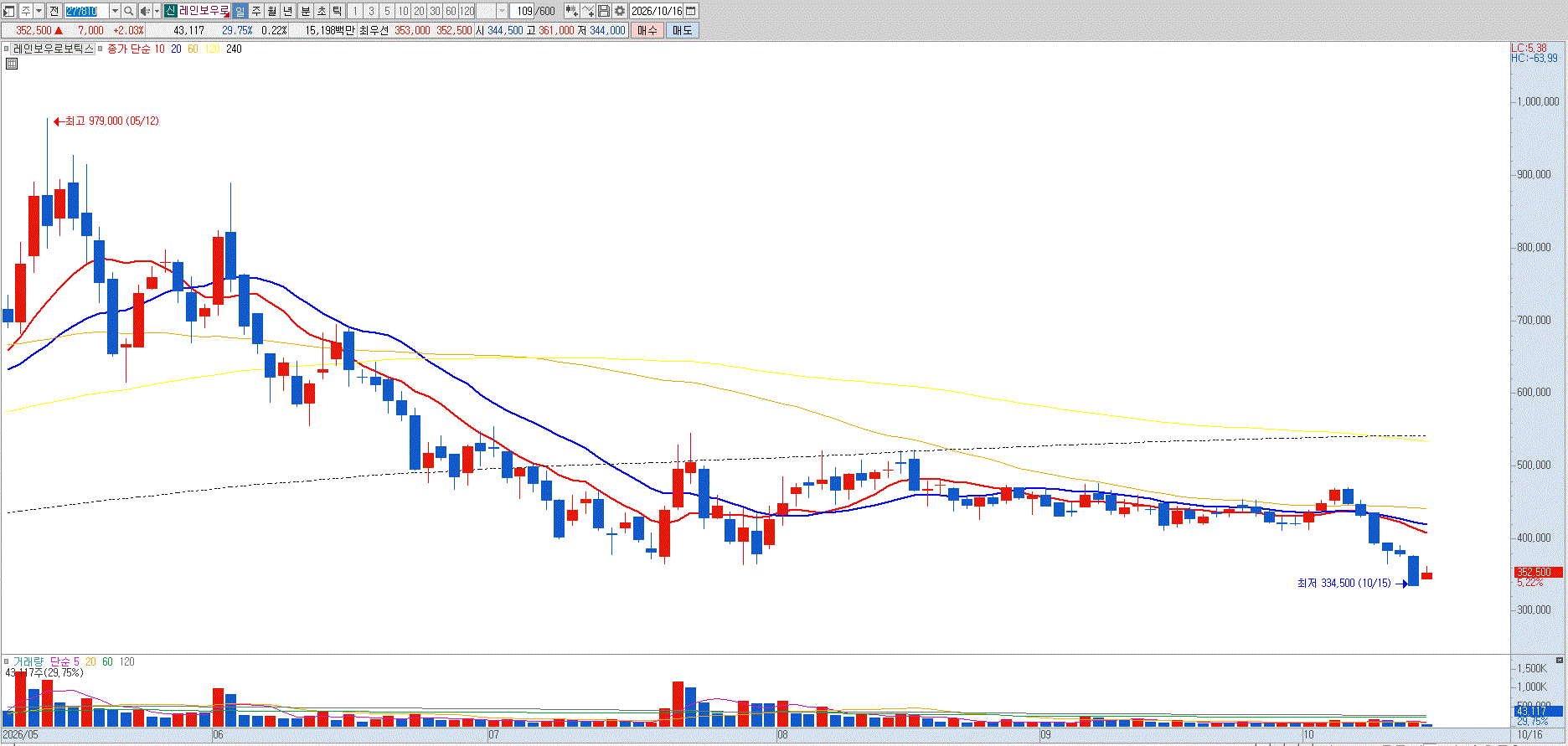Expand the stock code history dropdown

coord(115,11)
